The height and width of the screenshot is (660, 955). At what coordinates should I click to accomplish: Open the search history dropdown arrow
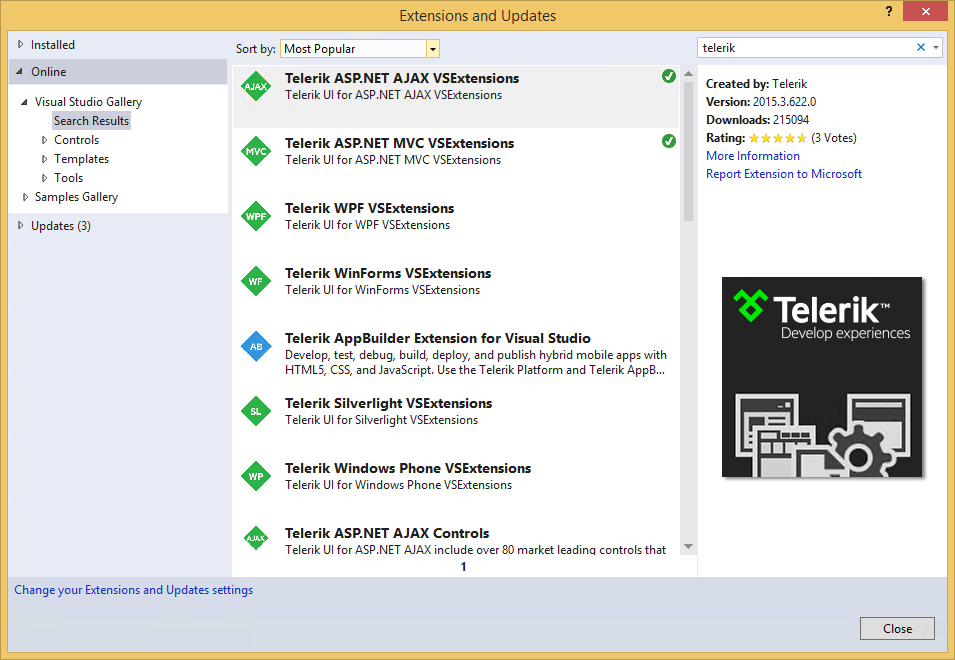[x=937, y=47]
